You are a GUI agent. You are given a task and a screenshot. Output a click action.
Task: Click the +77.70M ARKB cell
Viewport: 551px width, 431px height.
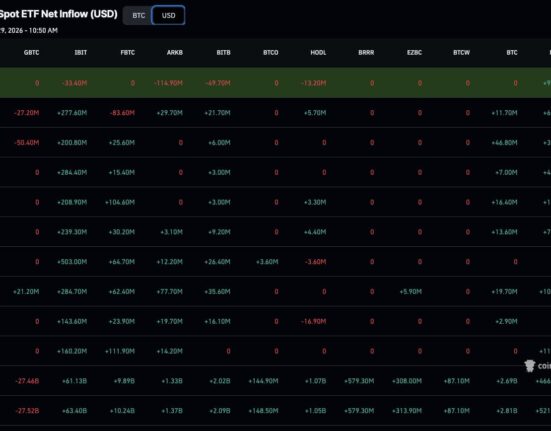[x=169, y=292]
